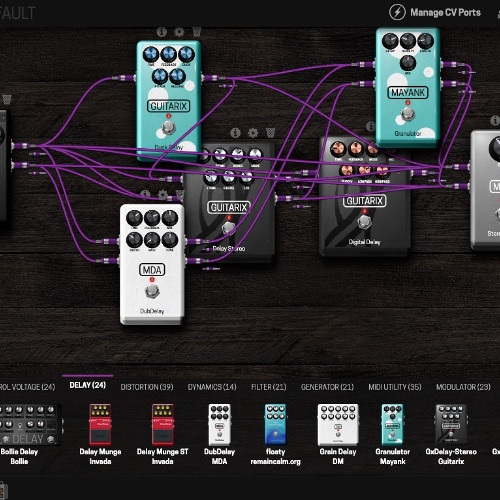The image size is (500, 500).
Task: Click trash icon above Duck Delay pedal
Action: pyautogui.click(x=197, y=32)
